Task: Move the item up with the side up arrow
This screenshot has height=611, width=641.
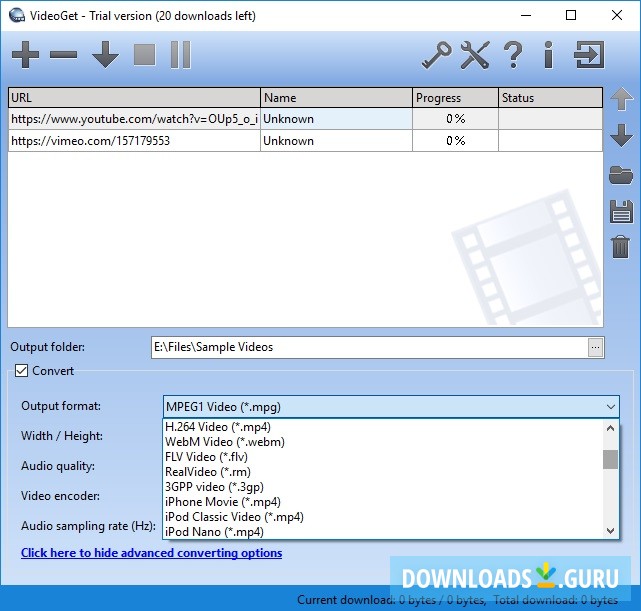Action: (x=621, y=98)
